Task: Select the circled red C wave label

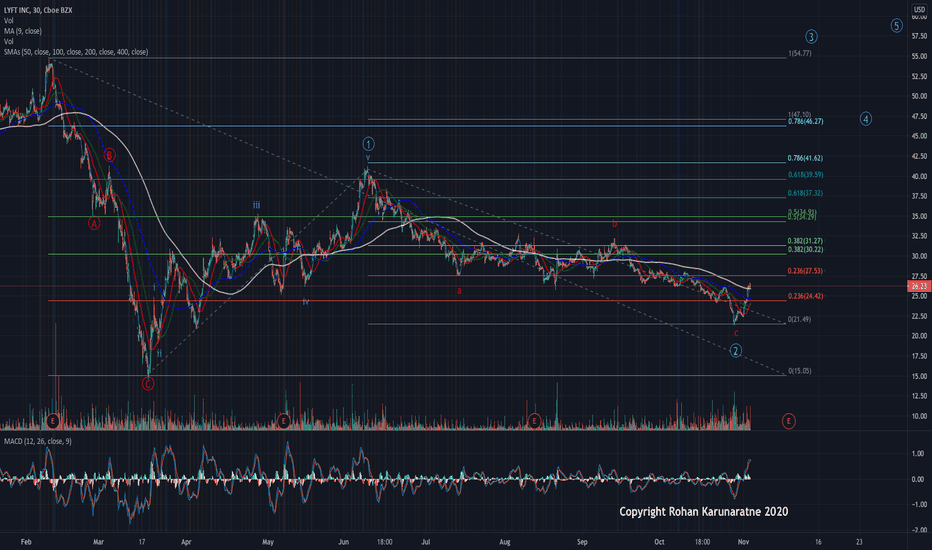Action: (148, 384)
